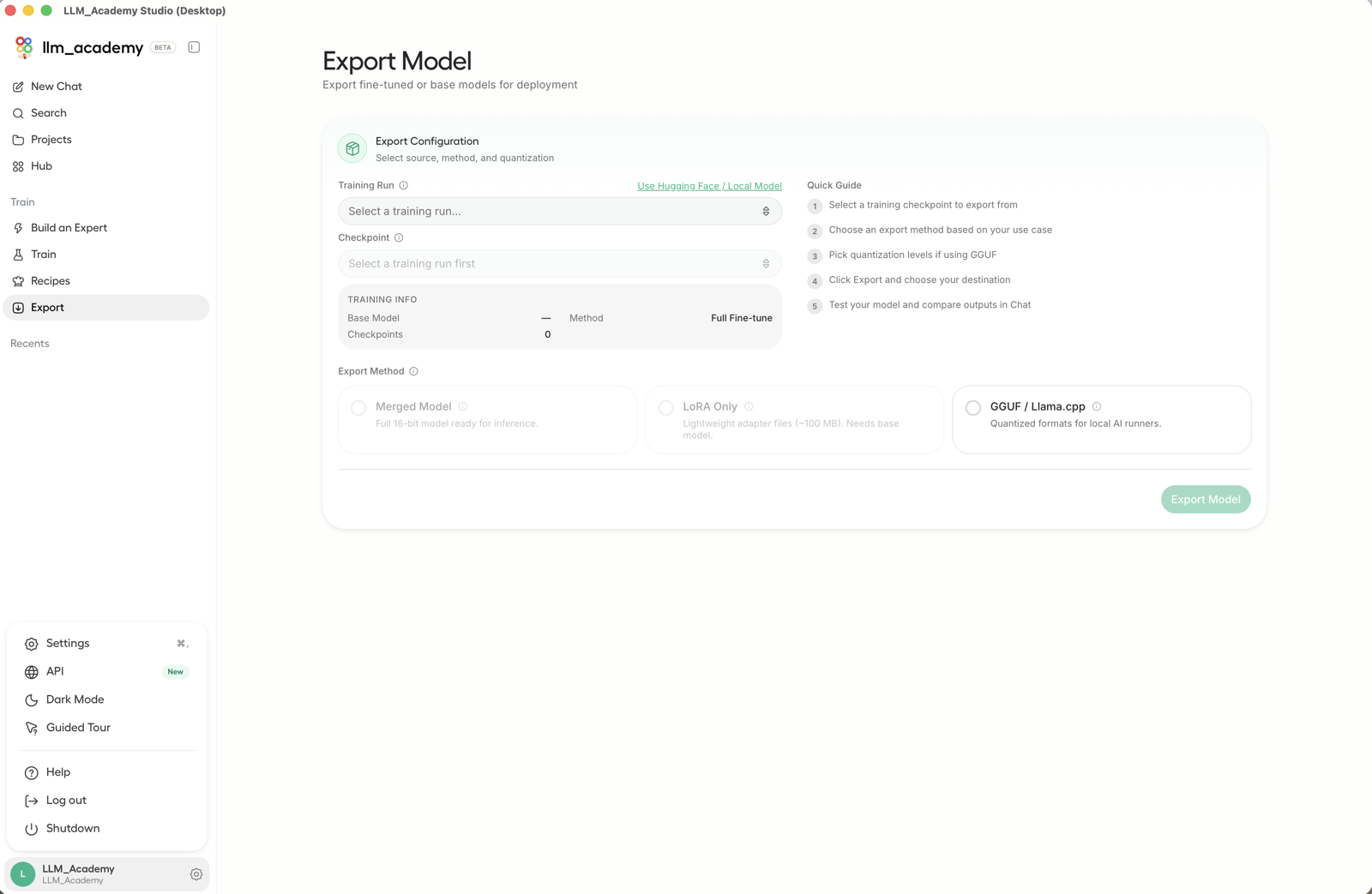The height and width of the screenshot is (894, 1372).
Task: Click the Build an Expert lightning icon
Action: click(x=18, y=228)
